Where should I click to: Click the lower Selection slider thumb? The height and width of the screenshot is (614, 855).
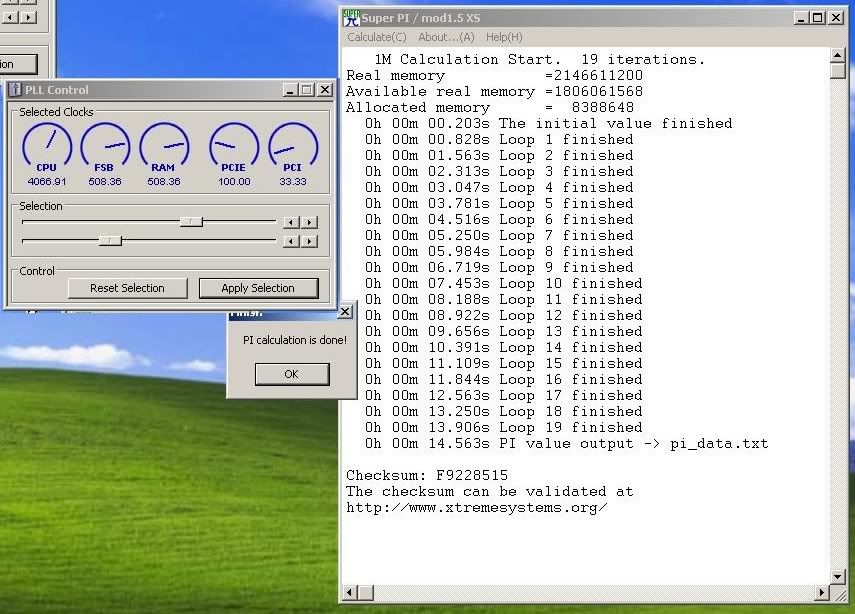click(x=110, y=241)
